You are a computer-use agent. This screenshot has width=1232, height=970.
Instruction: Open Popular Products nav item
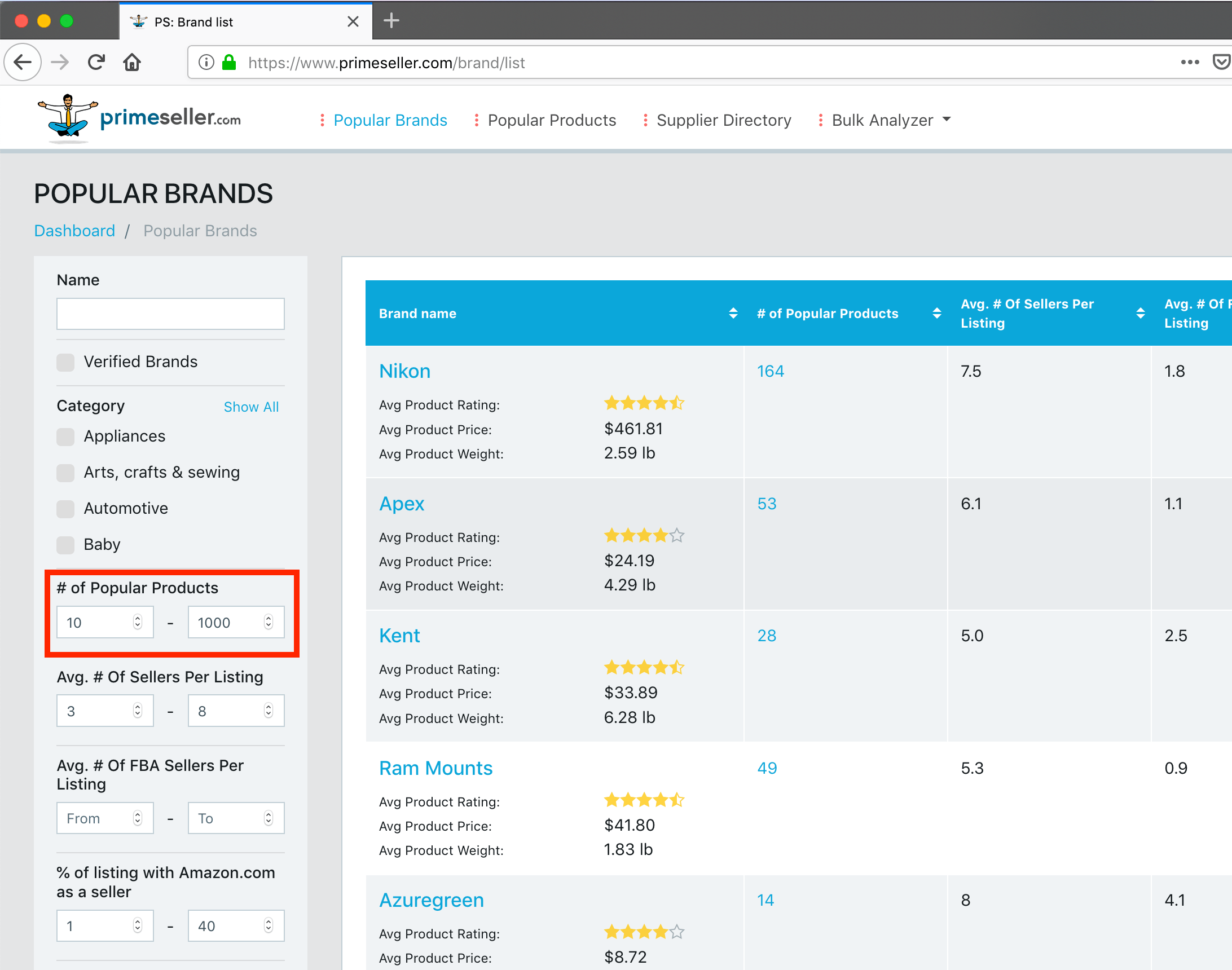pos(552,120)
